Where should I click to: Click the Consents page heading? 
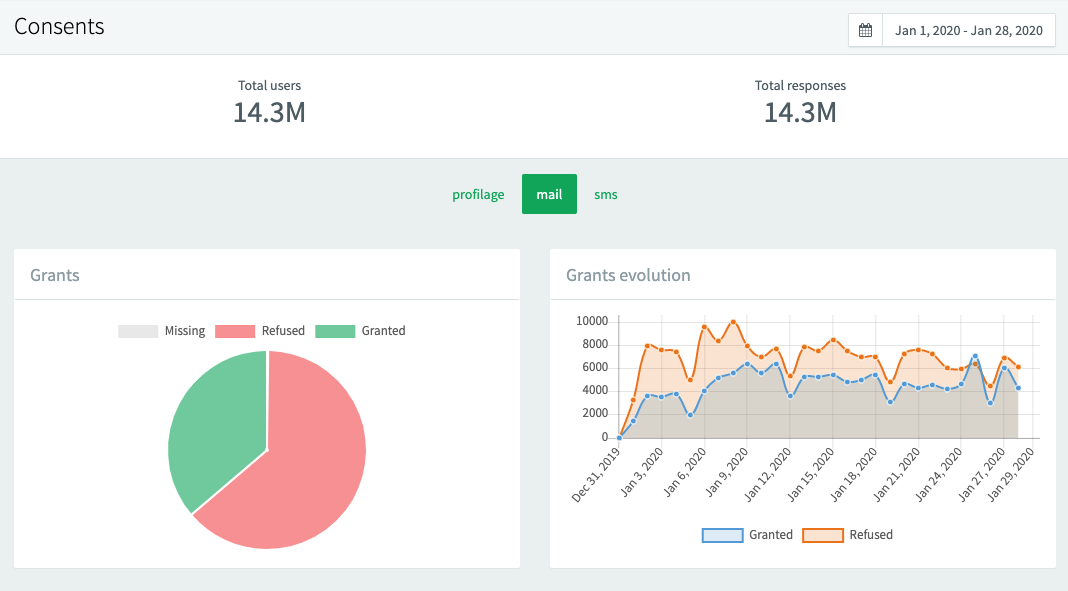(59, 27)
